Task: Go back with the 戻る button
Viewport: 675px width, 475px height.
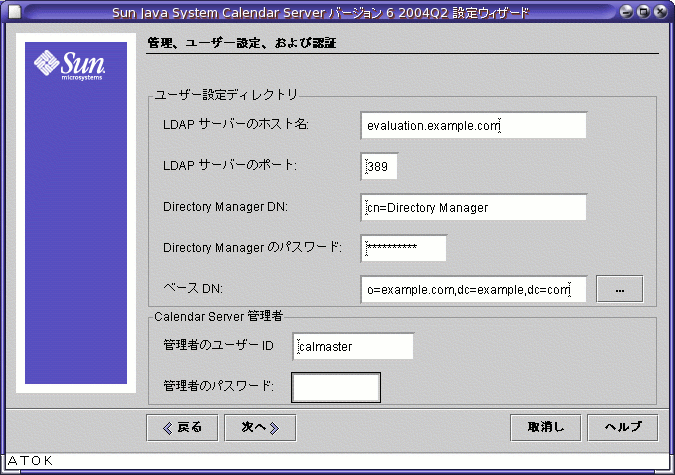Action: point(182,428)
